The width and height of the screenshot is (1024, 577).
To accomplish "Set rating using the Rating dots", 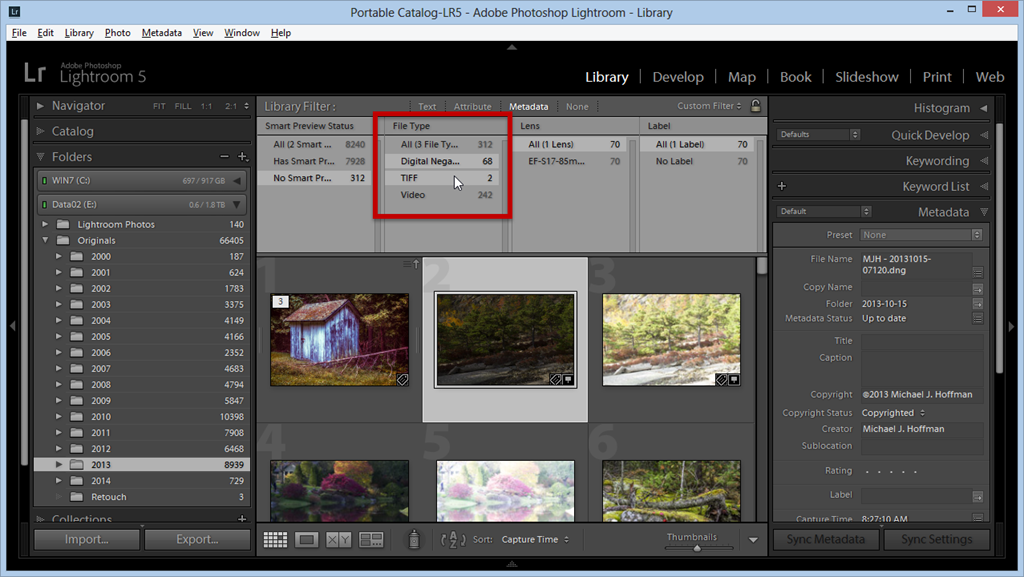I will [x=891, y=471].
